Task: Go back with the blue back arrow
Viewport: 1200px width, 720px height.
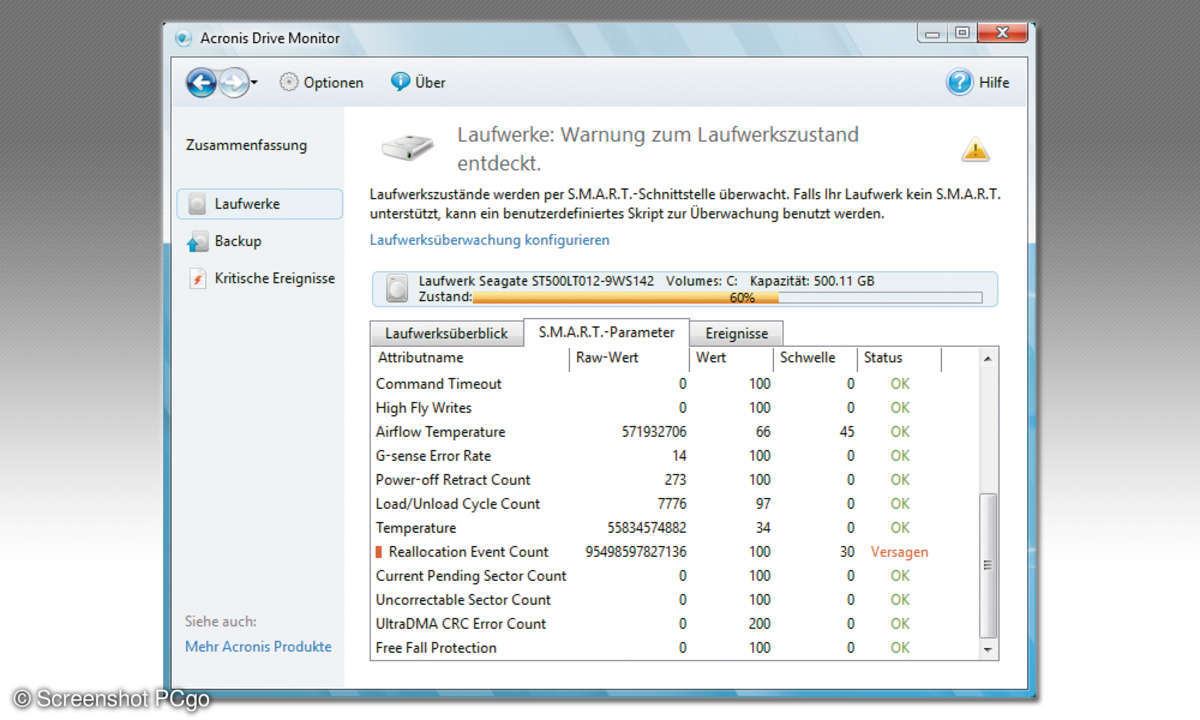Action: click(201, 83)
